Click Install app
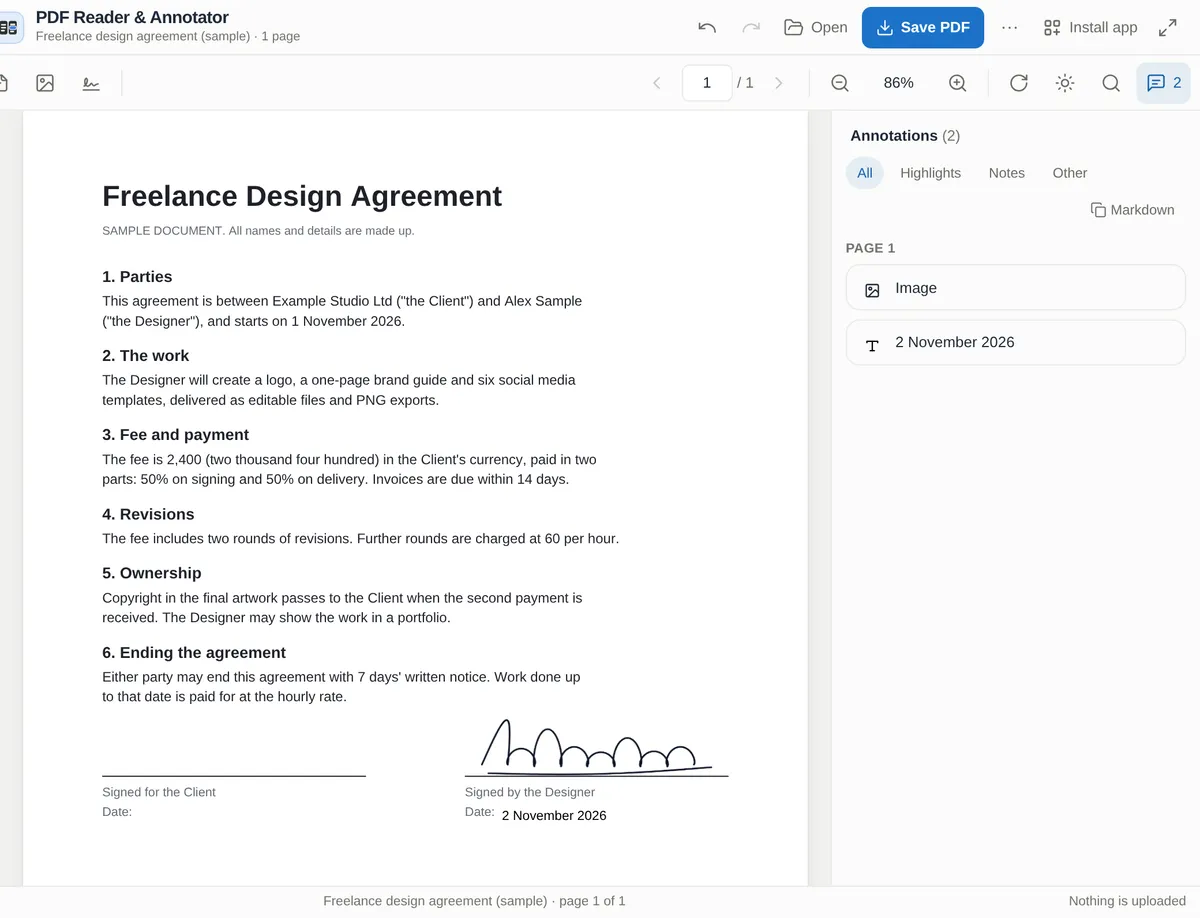The image size is (1200, 918). coord(1090,27)
